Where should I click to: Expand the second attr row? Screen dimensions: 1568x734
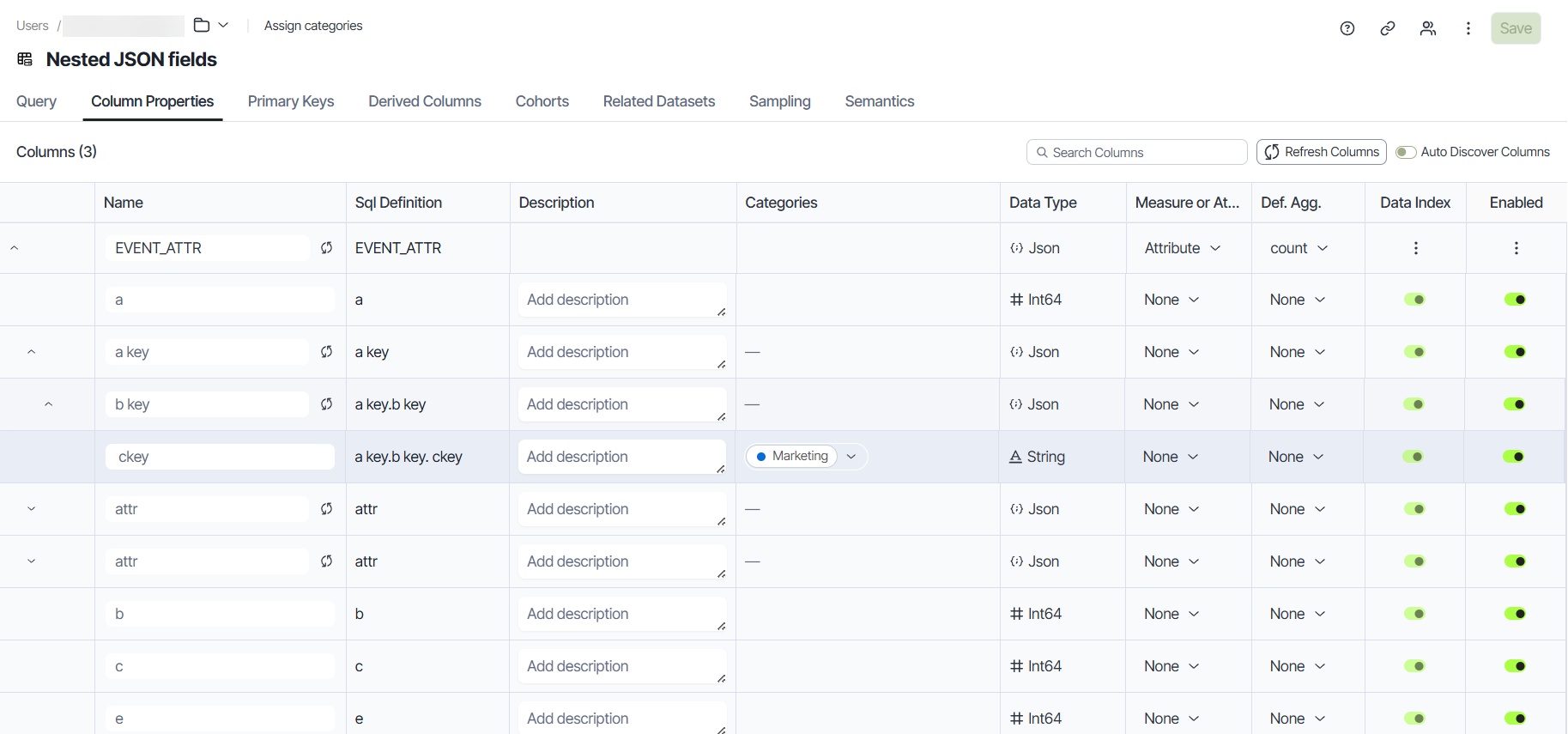(31, 561)
